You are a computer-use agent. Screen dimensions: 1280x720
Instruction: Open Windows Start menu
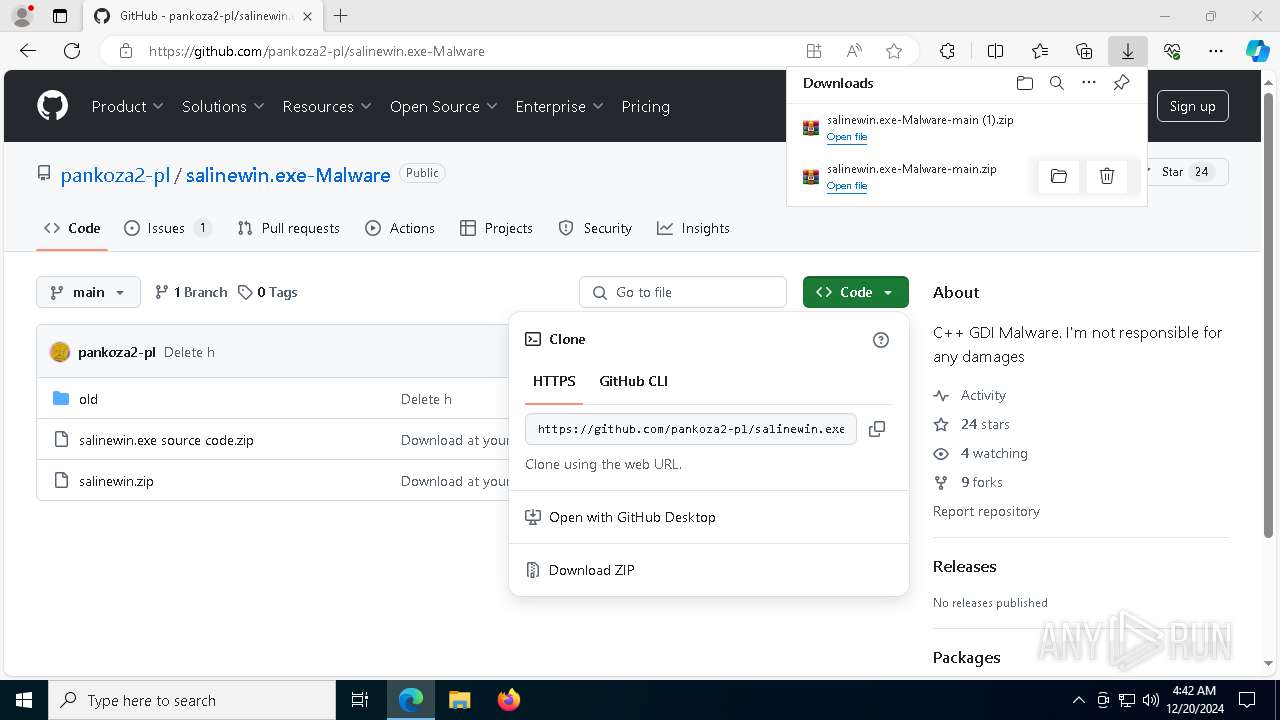tap(23, 700)
